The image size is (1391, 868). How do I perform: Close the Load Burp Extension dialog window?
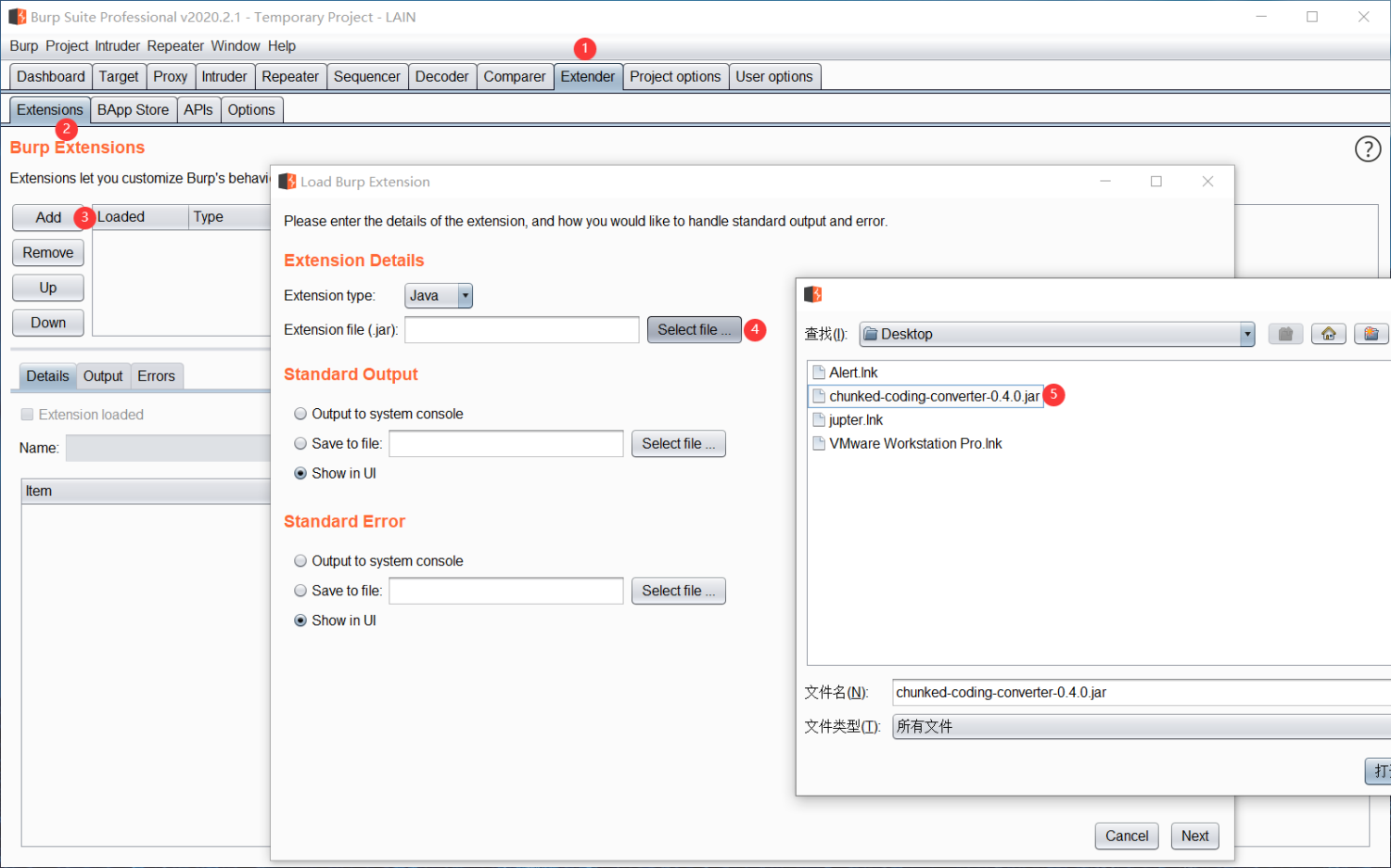(x=1207, y=182)
